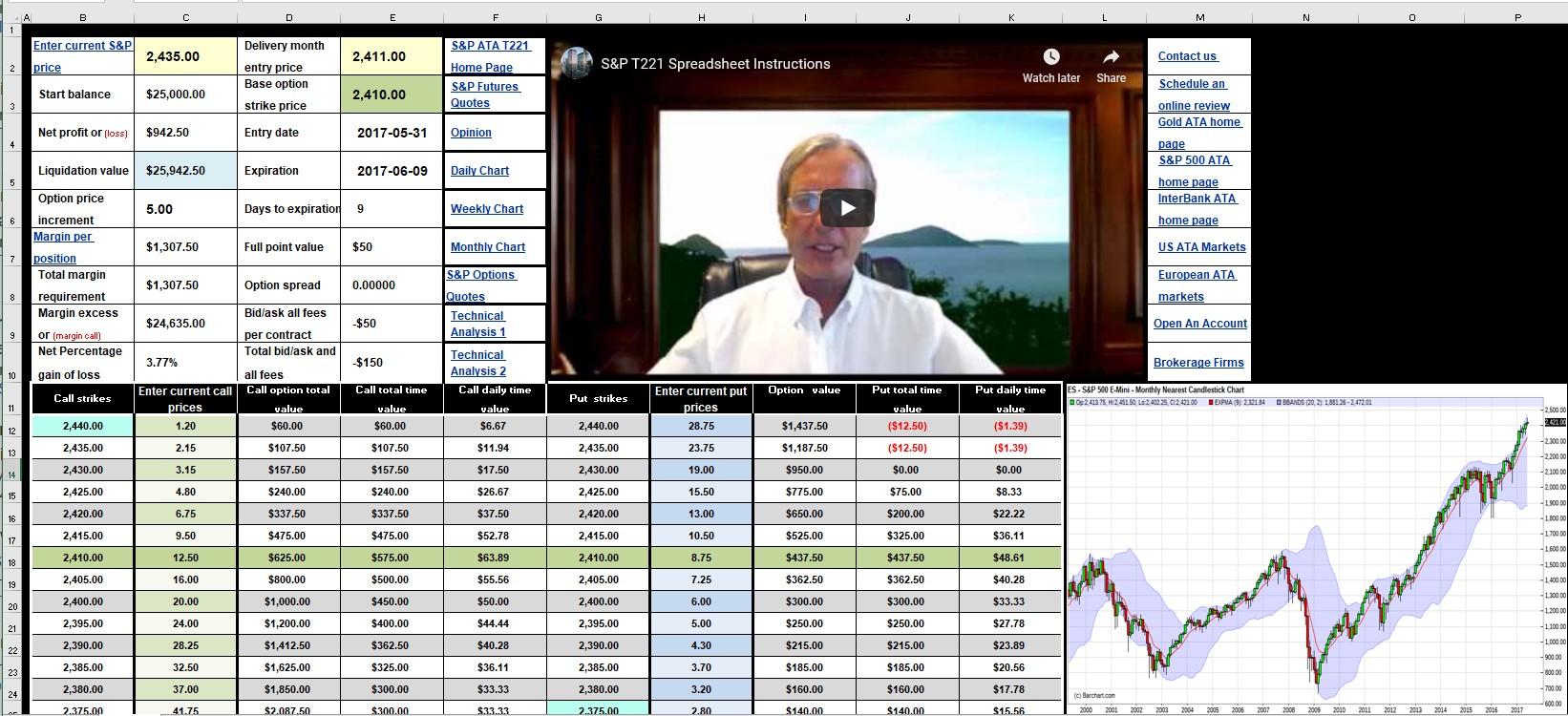Select put price cell 28.75
Viewport: 1568px width, 716px height.
pos(701,426)
